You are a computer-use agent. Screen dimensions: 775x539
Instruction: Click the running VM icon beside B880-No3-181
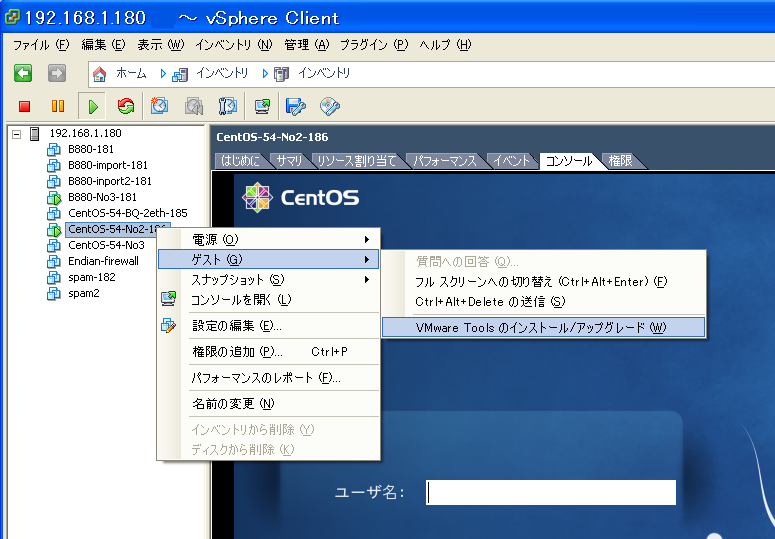tap(53, 197)
